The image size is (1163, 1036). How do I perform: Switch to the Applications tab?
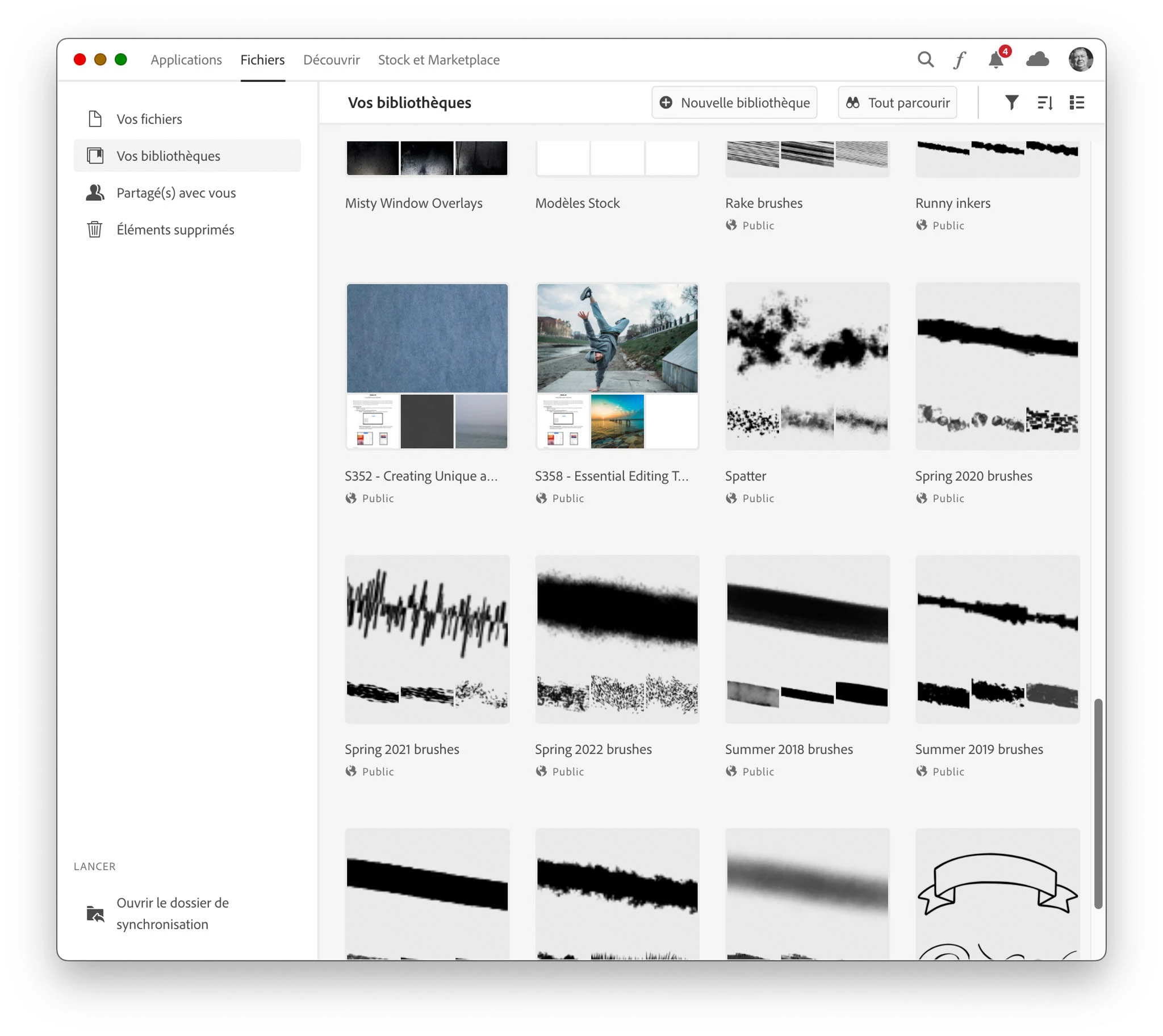point(186,60)
